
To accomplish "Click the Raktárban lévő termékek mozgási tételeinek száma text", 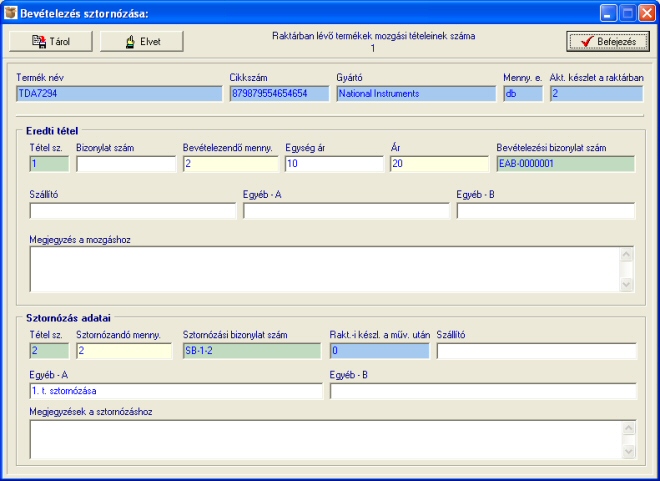I will point(374,36).
